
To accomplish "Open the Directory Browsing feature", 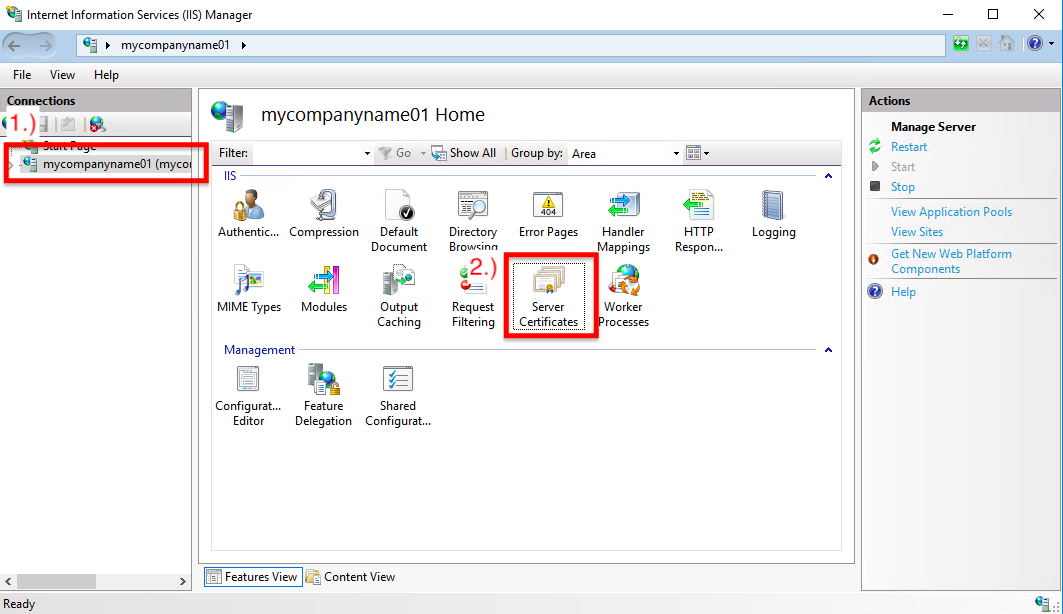I will (x=473, y=220).
